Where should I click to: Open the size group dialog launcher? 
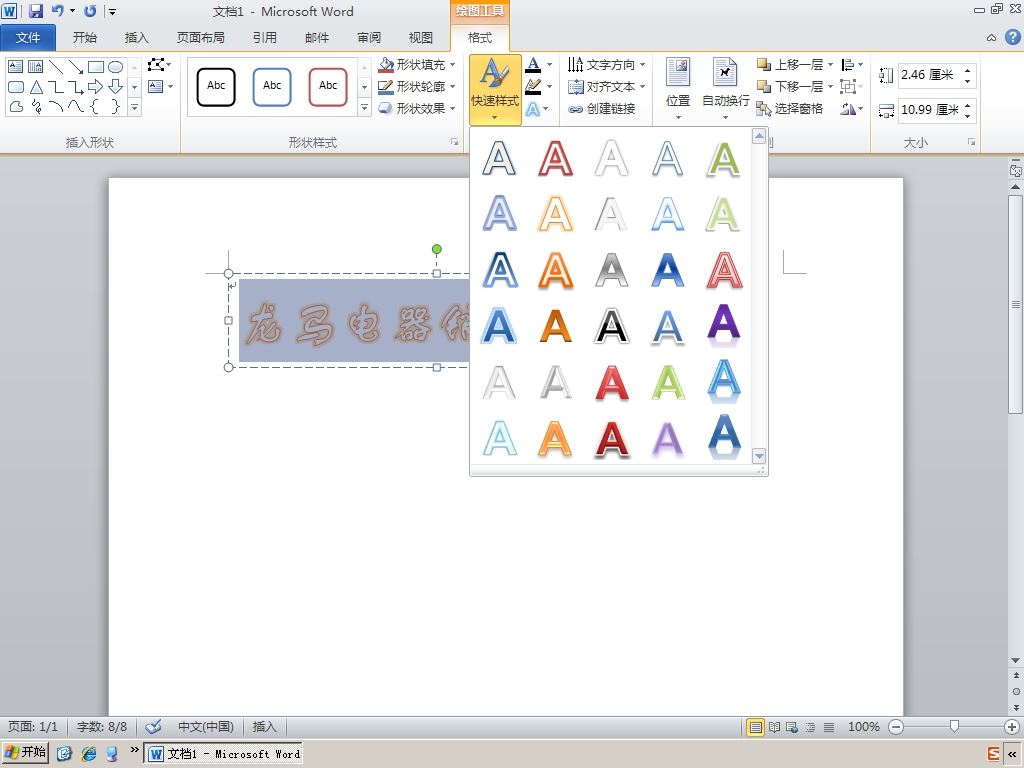tap(972, 142)
